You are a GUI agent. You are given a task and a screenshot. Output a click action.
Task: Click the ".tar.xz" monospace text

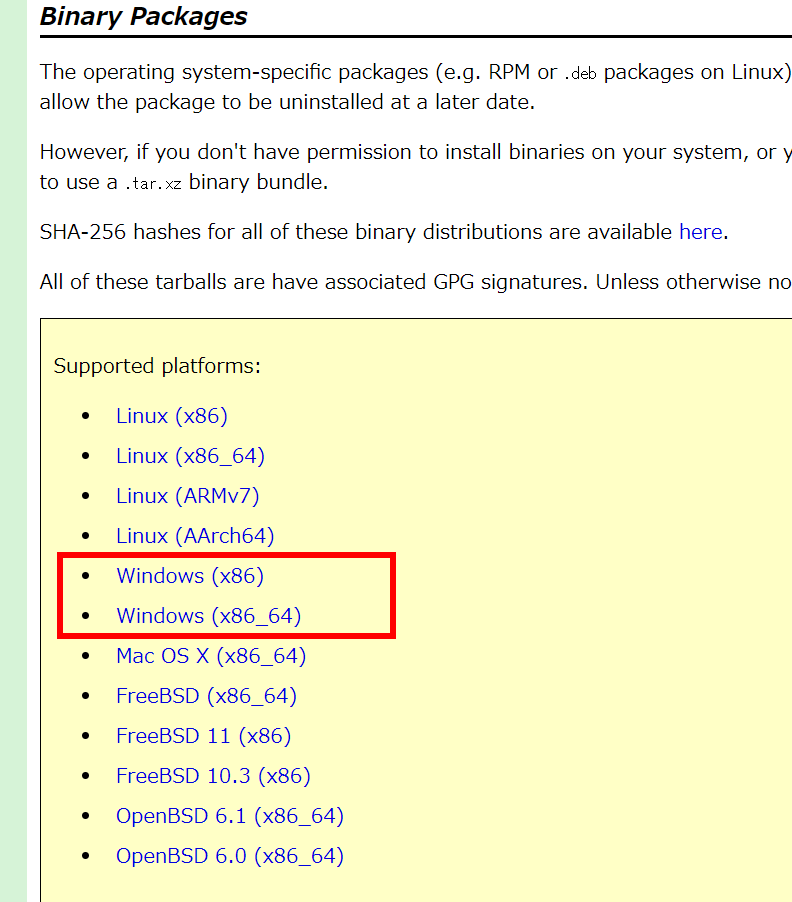tap(153, 184)
